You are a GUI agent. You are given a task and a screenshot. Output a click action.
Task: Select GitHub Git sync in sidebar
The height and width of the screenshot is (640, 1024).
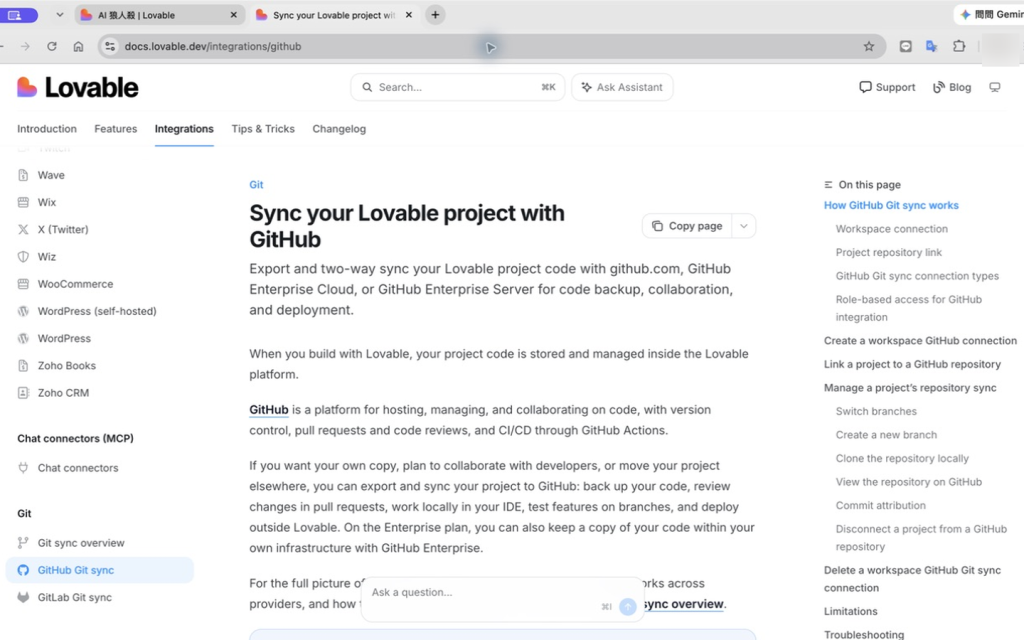tap(99, 570)
